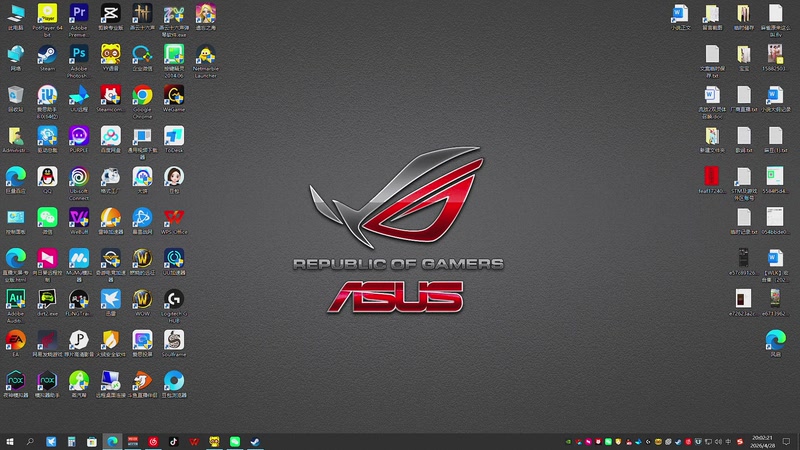Viewport: 800px width, 450px height.
Task: Open the e7262a2c image file
Action: pyautogui.click(x=743, y=299)
